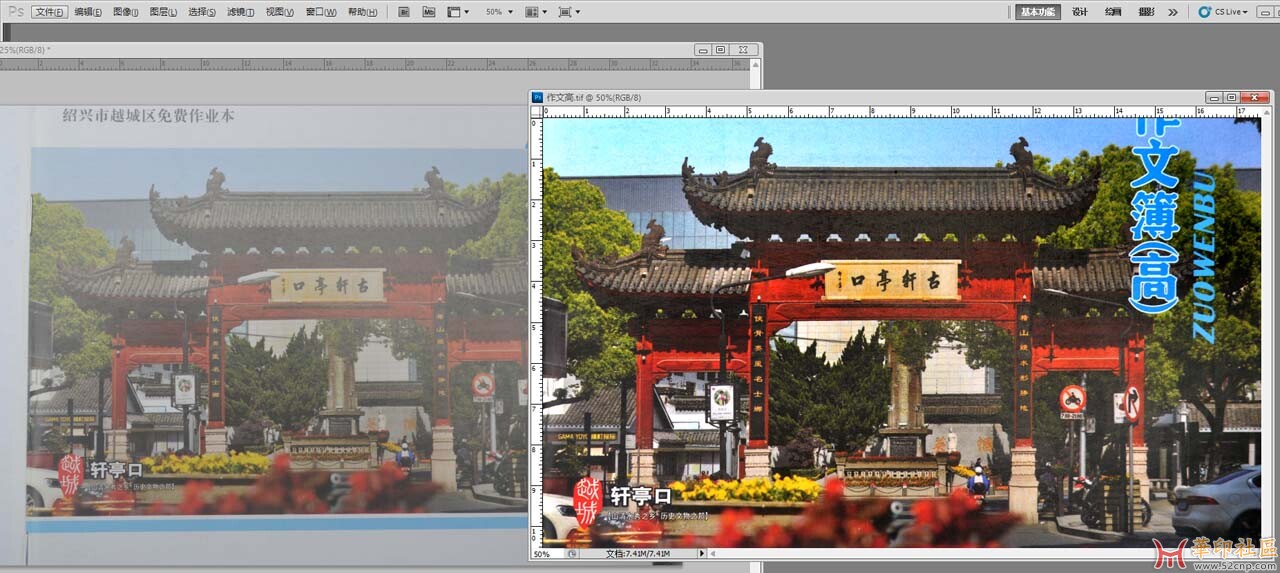Viewport: 1280px width, 573px height.
Task: Open the 图层(L) menu
Action: 164,12
